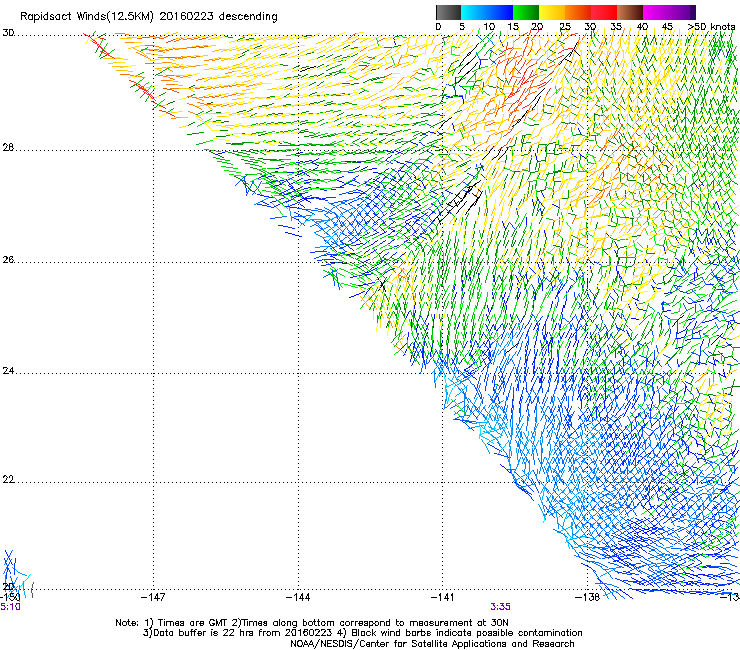Click the '25' legend tick label
The image size is (740, 650).
point(565,27)
